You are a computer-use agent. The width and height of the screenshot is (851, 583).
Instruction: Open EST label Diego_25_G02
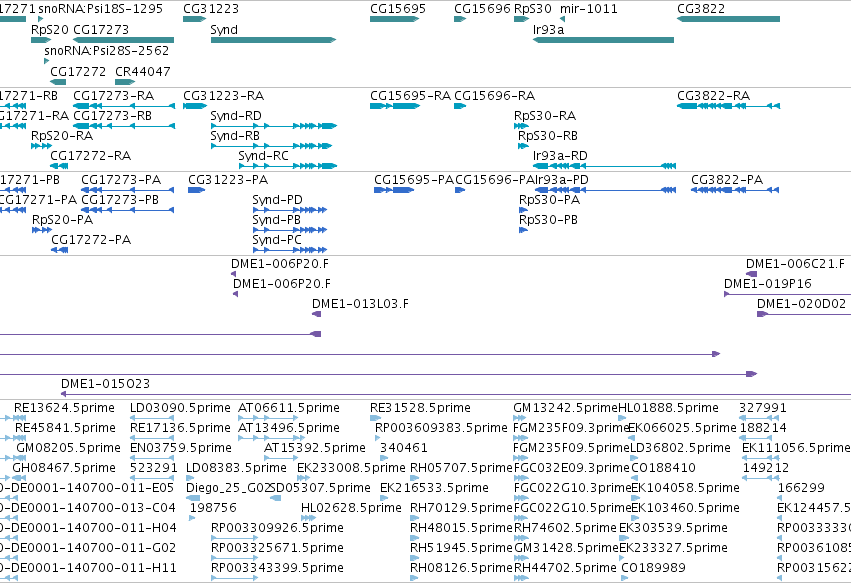(228, 488)
